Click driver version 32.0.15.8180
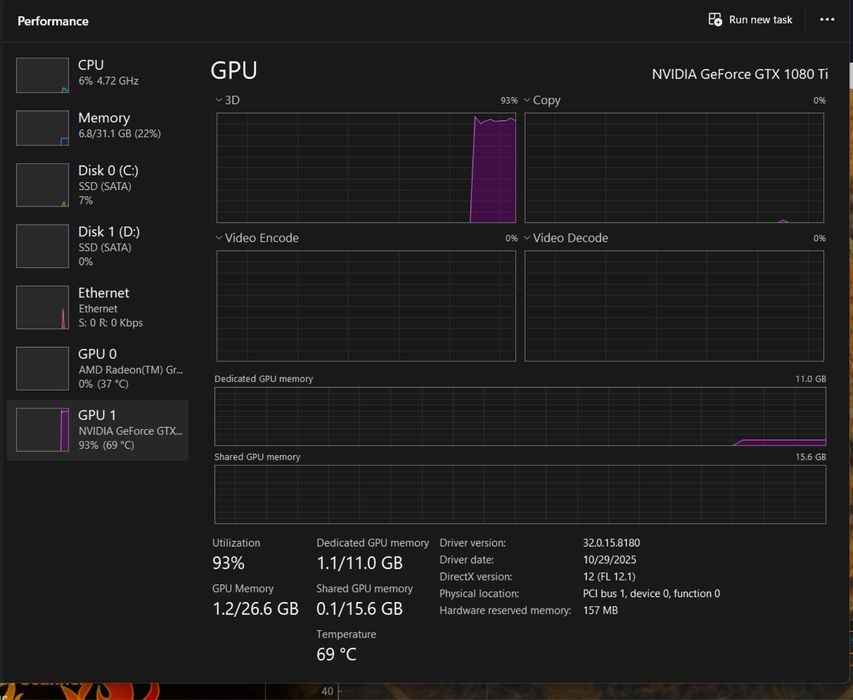 point(611,543)
